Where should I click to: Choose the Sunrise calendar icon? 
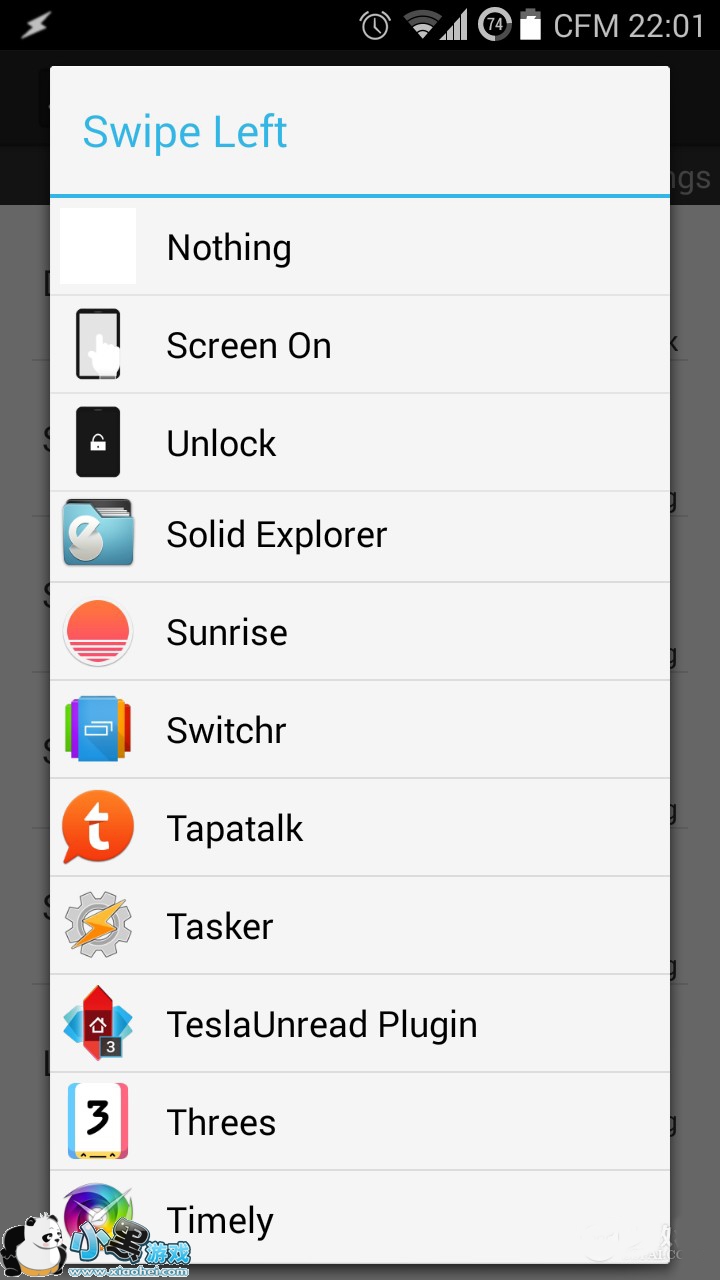click(x=98, y=632)
